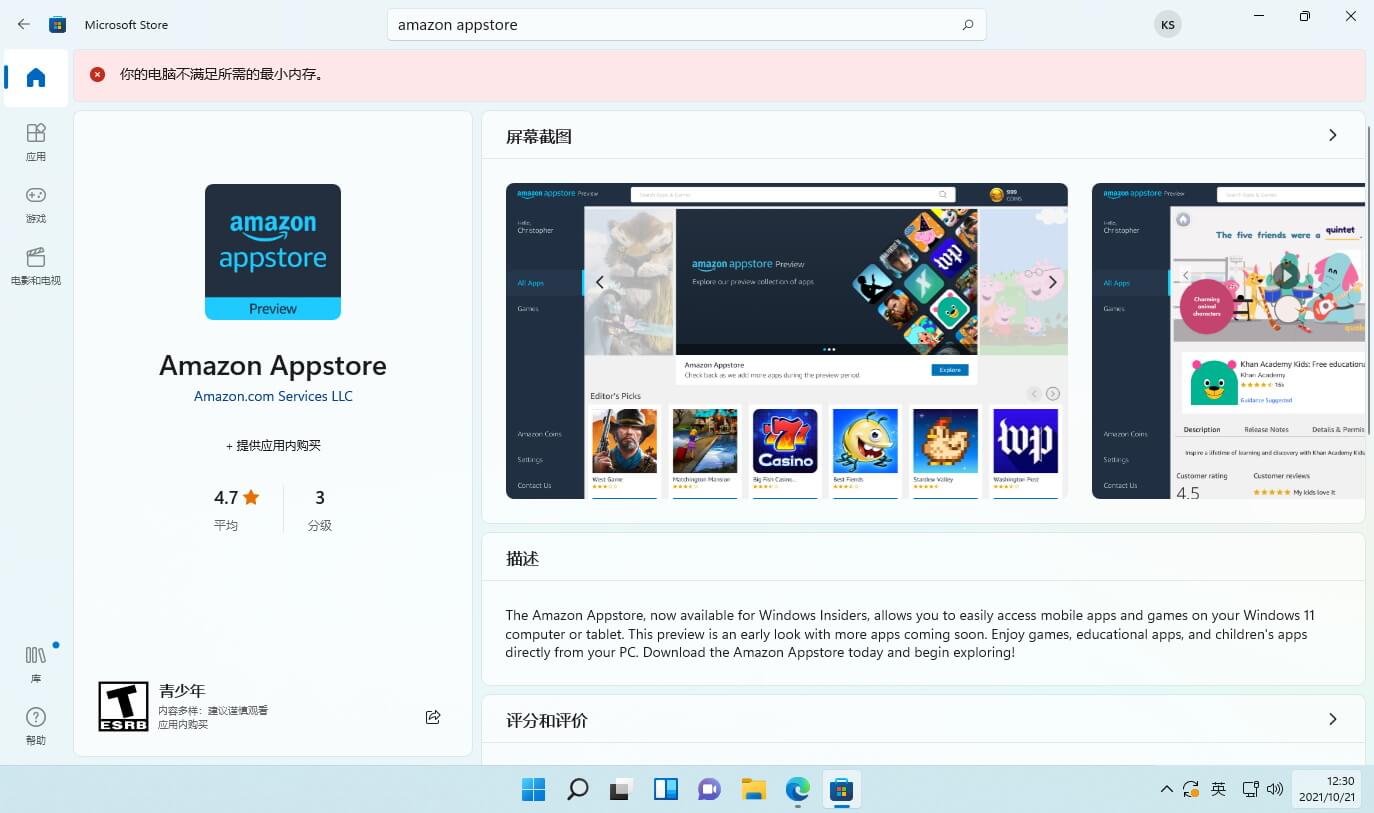Open the 帮助 (Help) section
1374x813 pixels.
click(35, 726)
